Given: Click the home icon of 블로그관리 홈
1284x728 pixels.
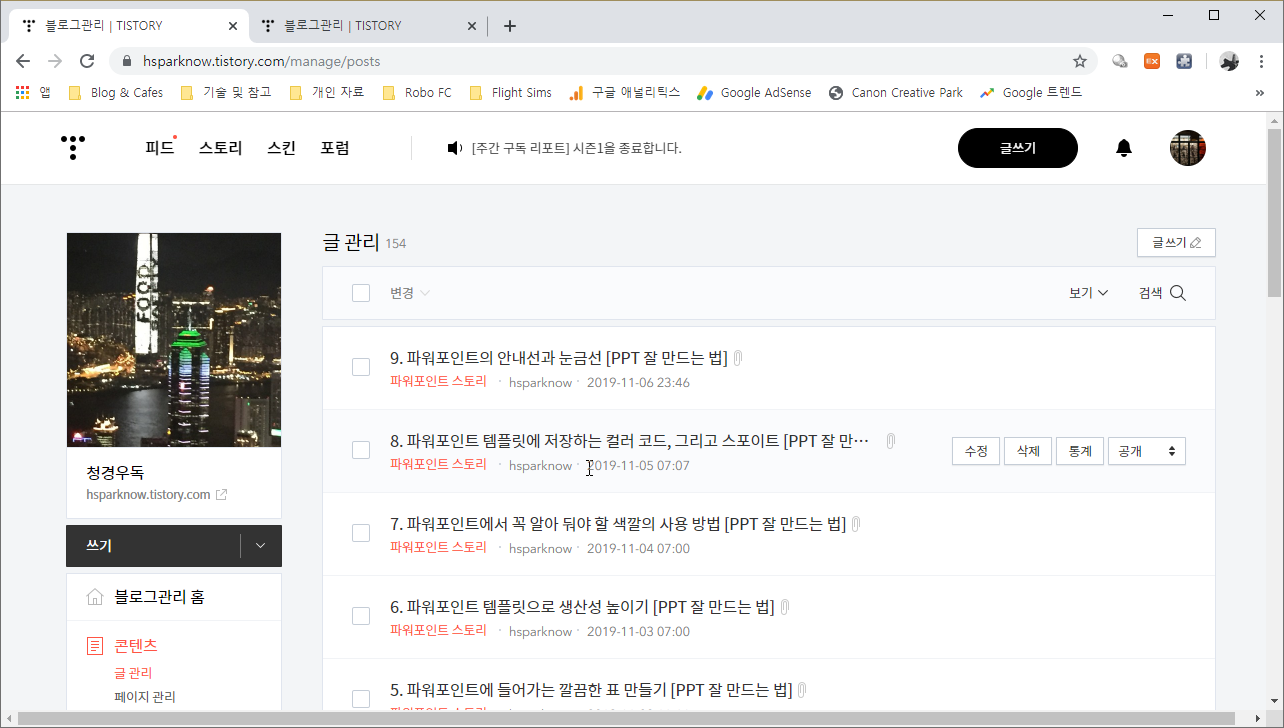Looking at the screenshot, I should [95, 597].
